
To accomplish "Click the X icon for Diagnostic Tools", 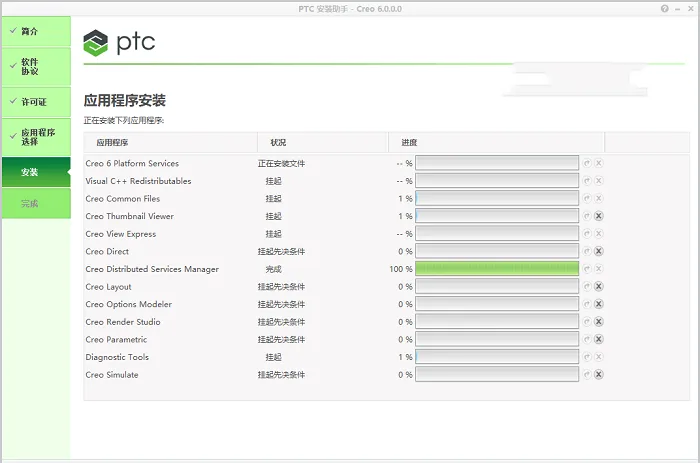I will click(599, 357).
